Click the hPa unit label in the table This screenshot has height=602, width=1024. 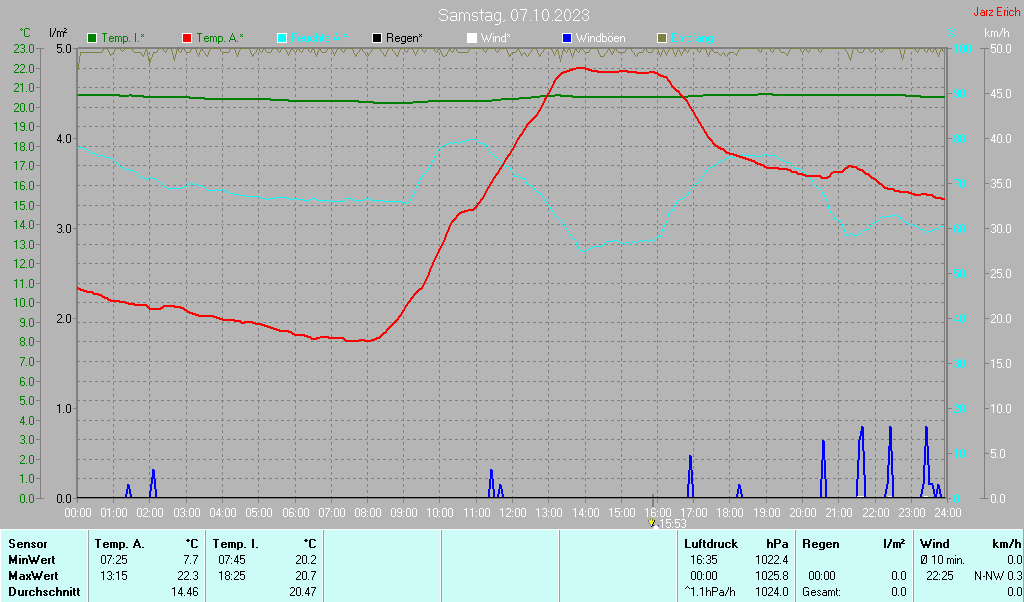(777, 544)
